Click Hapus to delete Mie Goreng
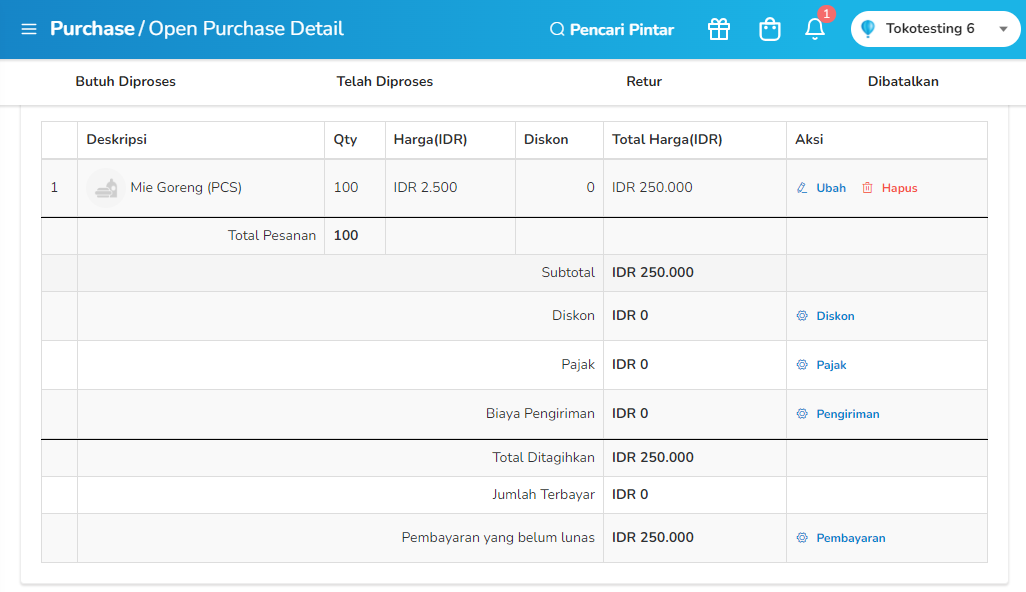Viewport: 1026px width, 592px height. click(x=889, y=188)
